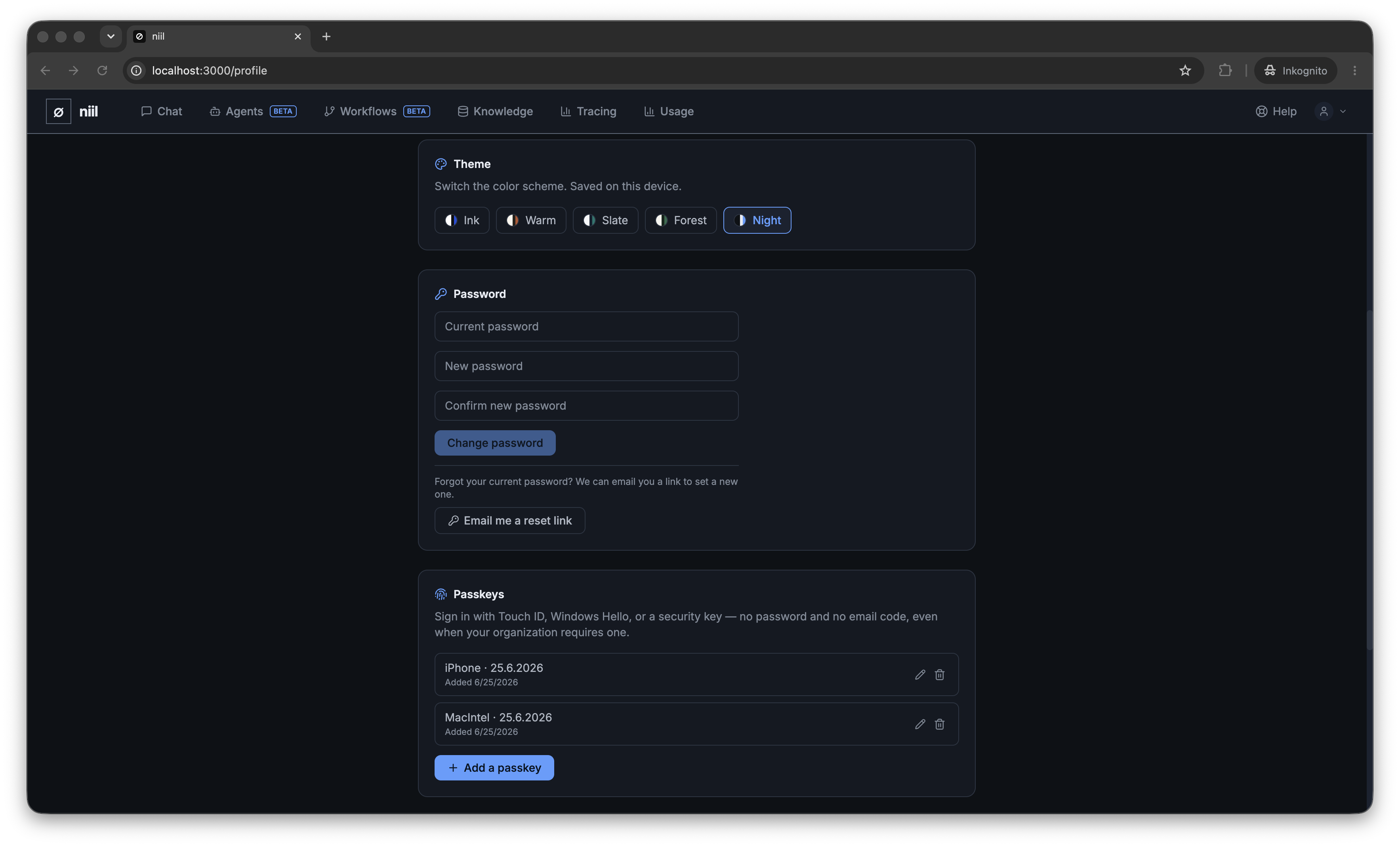1400x847 pixels.
Task: Focus the Confirm new password field
Action: 586,406
